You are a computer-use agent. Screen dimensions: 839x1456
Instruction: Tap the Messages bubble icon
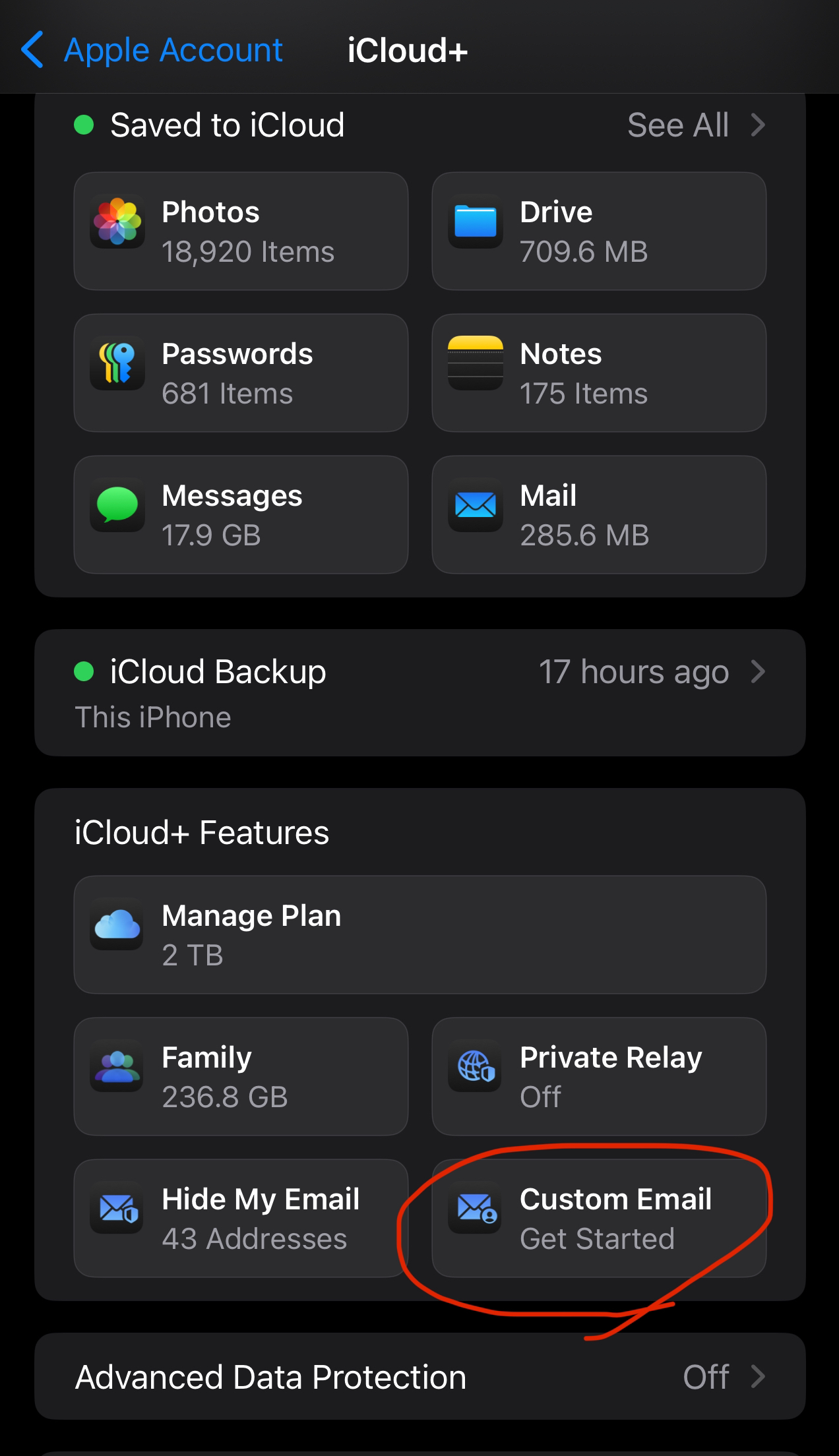pyautogui.click(x=117, y=505)
